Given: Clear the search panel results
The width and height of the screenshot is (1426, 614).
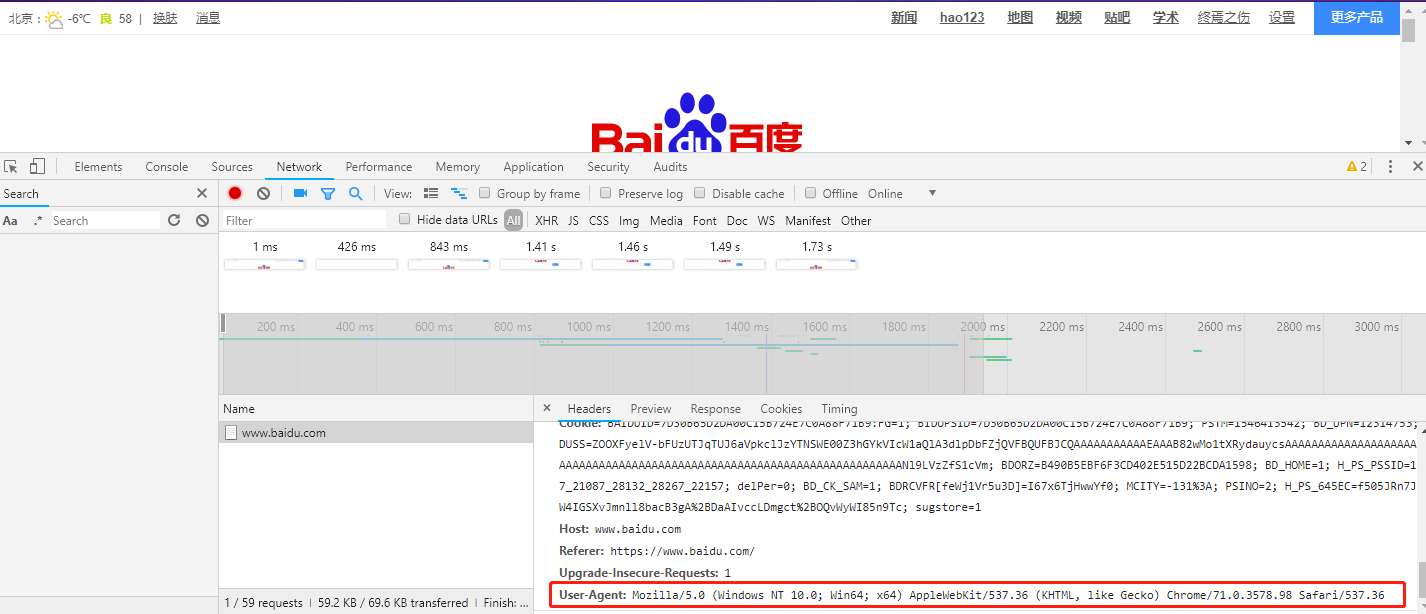Looking at the screenshot, I should tap(202, 221).
